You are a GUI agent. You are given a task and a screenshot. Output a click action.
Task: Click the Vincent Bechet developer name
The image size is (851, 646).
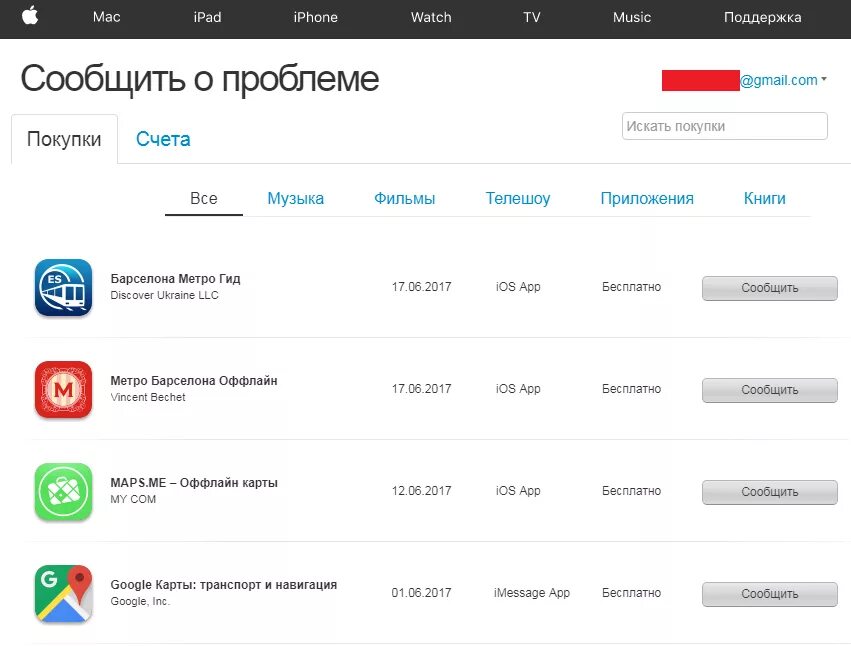pyautogui.click(x=148, y=397)
